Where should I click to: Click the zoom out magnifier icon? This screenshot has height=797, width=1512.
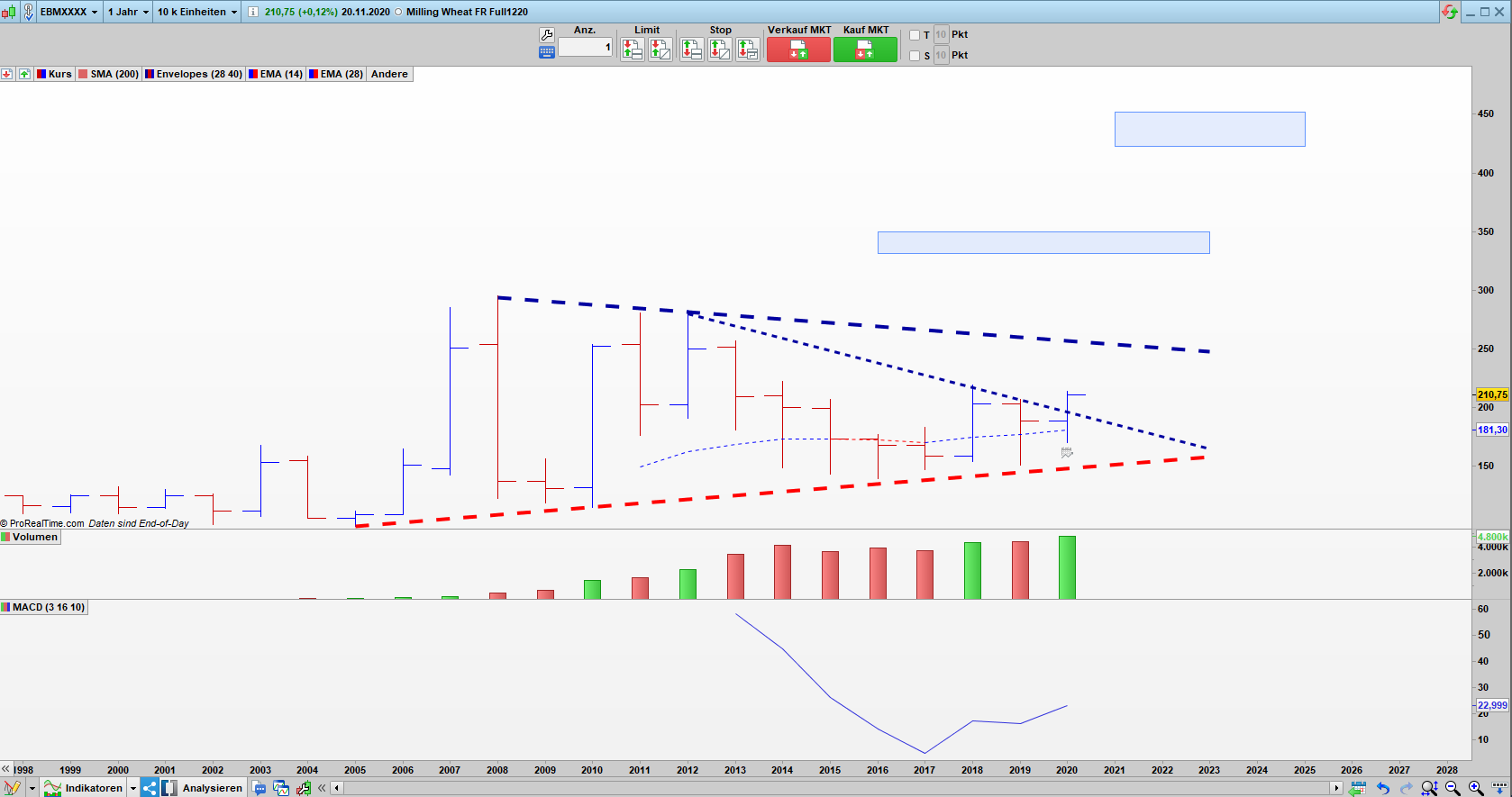point(1453,788)
